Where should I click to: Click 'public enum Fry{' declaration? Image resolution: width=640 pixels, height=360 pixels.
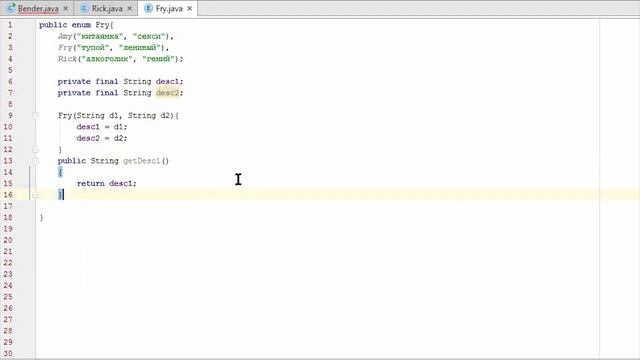[x=76, y=25]
